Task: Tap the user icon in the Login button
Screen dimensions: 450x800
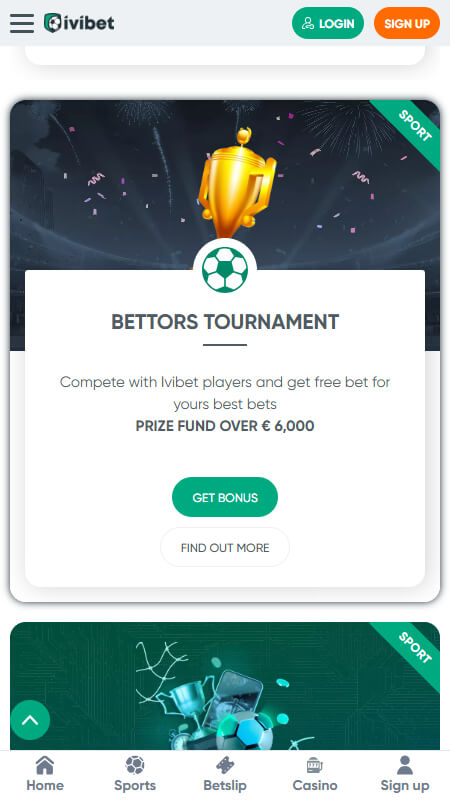Action: (308, 23)
